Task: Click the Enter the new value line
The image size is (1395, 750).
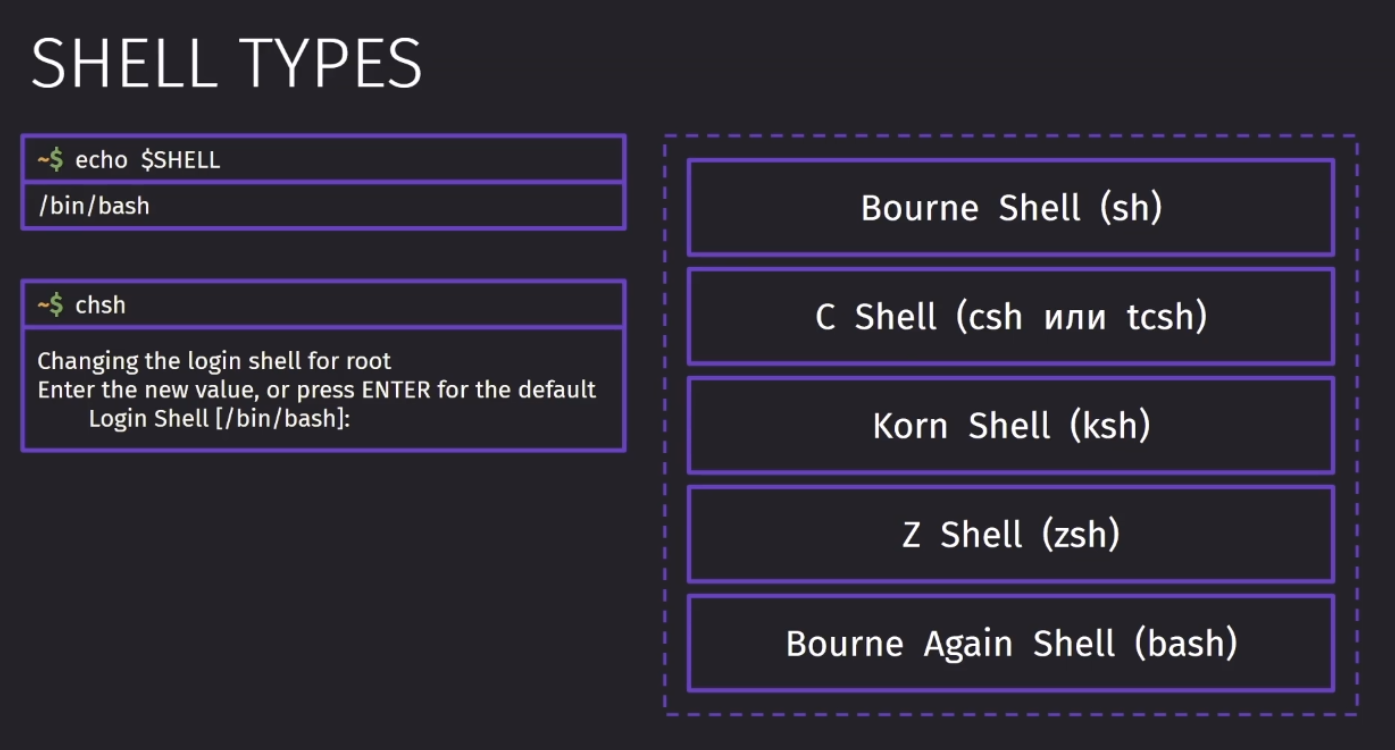Action: click(x=317, y=389)
